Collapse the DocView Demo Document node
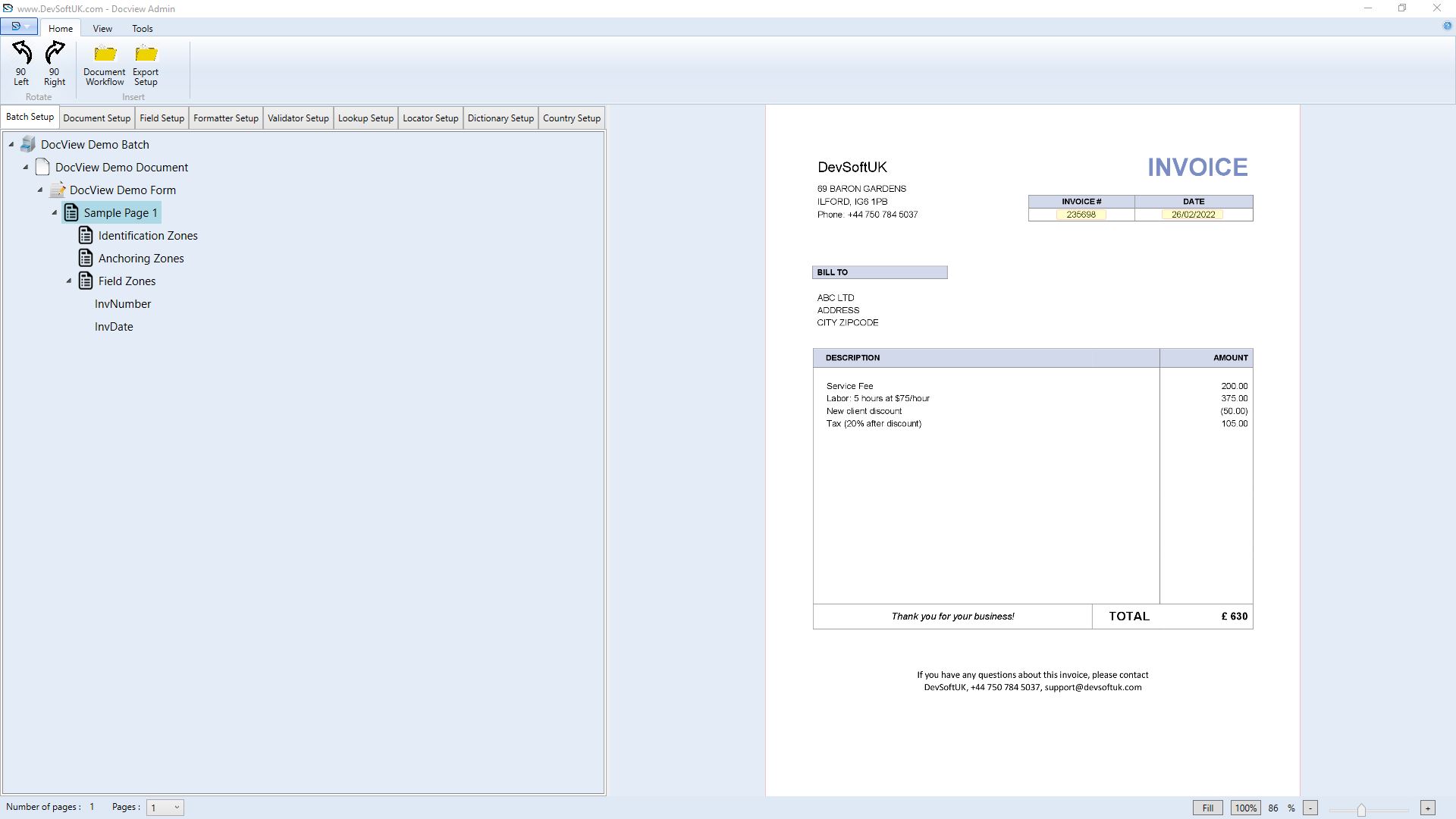The width and height of the screenshot is (1456, 819). [x=26, y=168]
